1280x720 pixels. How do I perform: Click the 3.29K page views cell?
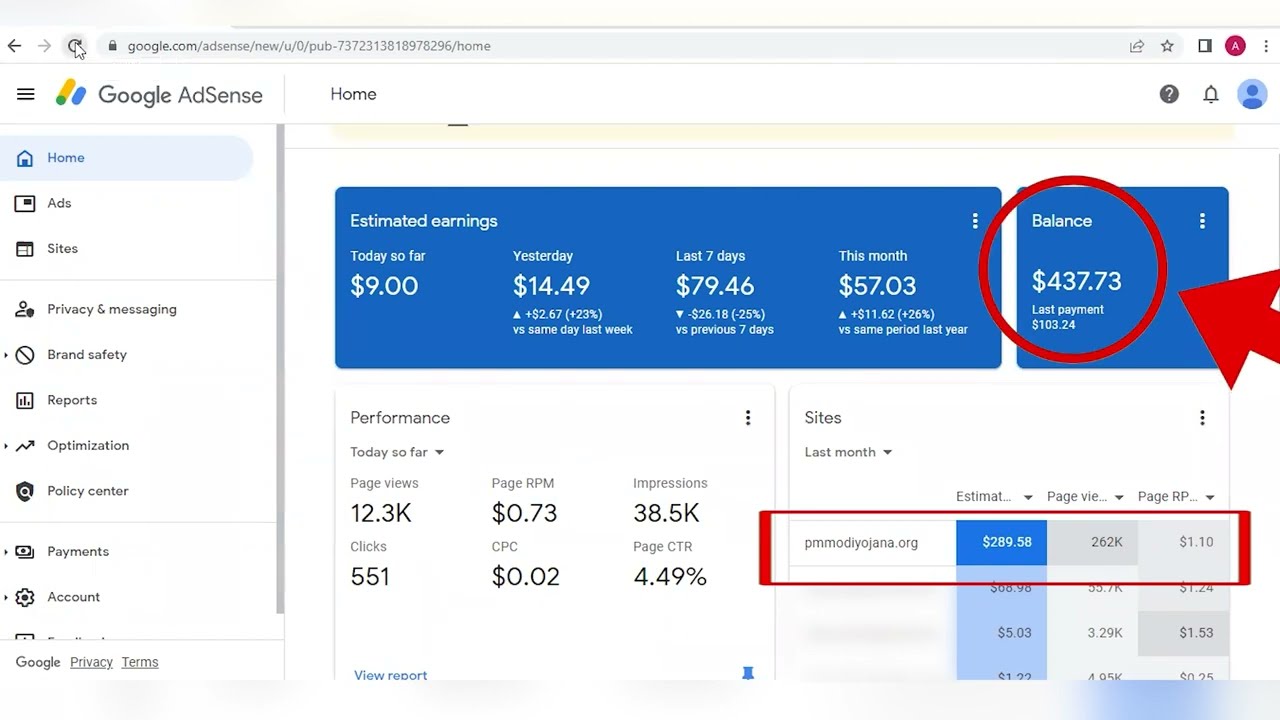tap(1092, 633)
